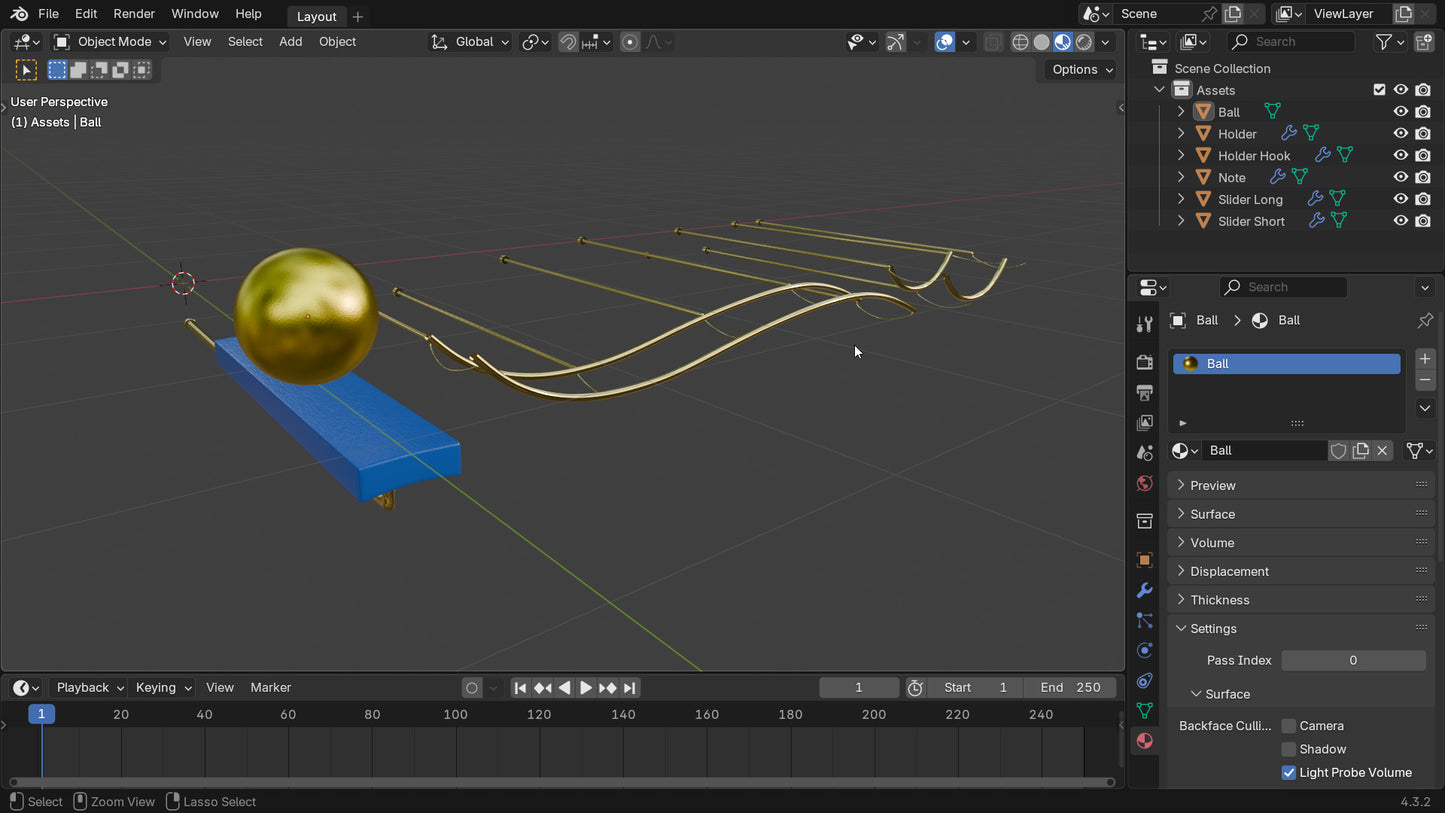The image size is (1445, 813).
Task: Switch to the Physics properties tab
Action: click(x=1144, y=650)
